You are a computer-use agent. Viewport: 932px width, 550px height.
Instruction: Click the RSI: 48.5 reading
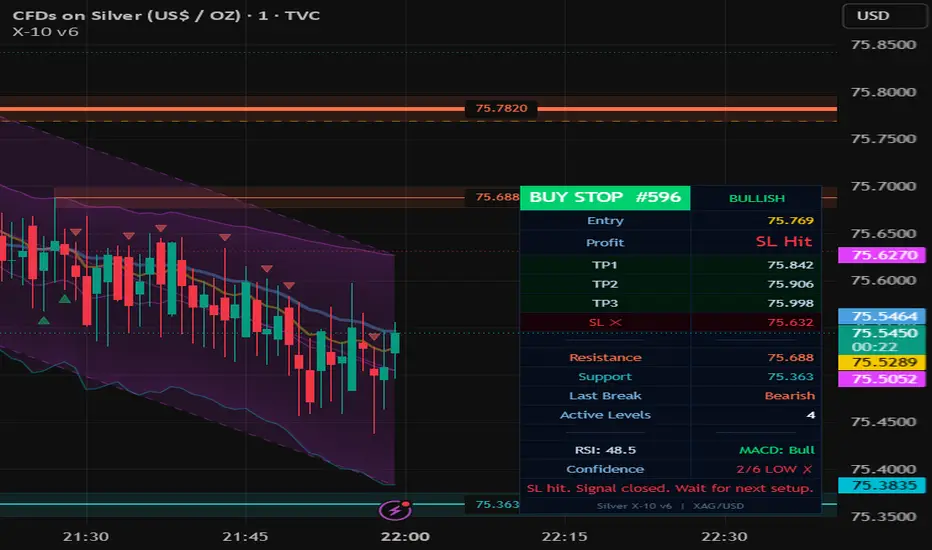[605, 450]
